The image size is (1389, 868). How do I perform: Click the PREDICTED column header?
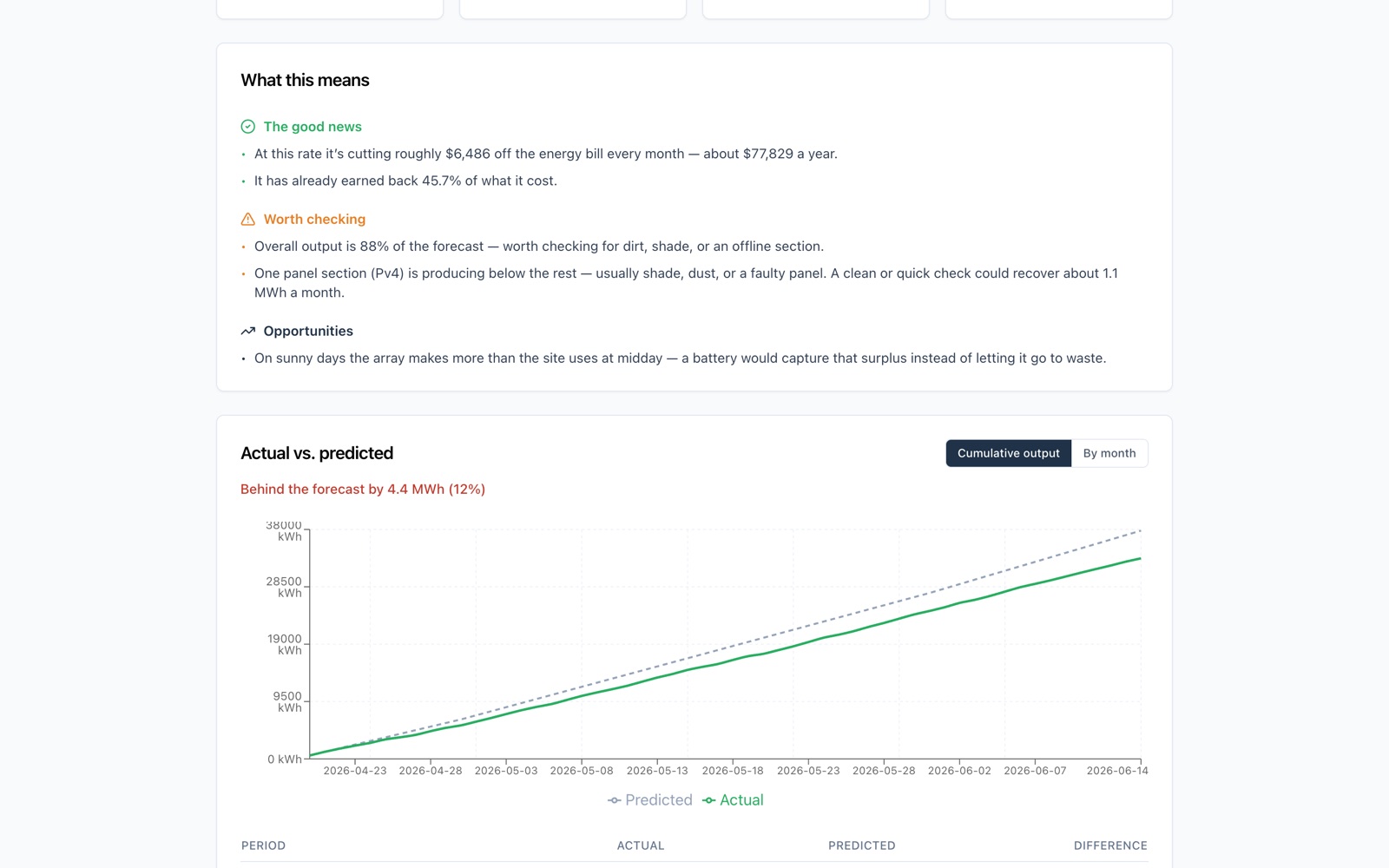(x=861, y=845)
